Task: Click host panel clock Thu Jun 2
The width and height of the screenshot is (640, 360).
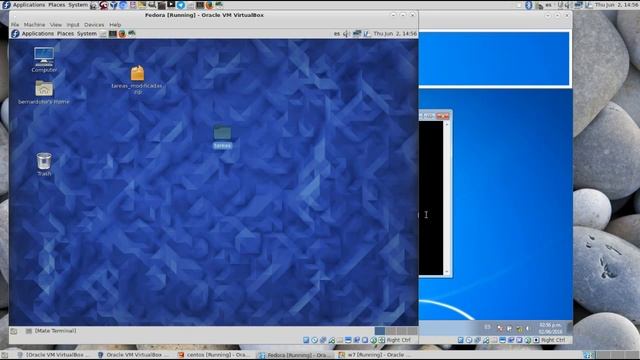Action: point(617,5)
